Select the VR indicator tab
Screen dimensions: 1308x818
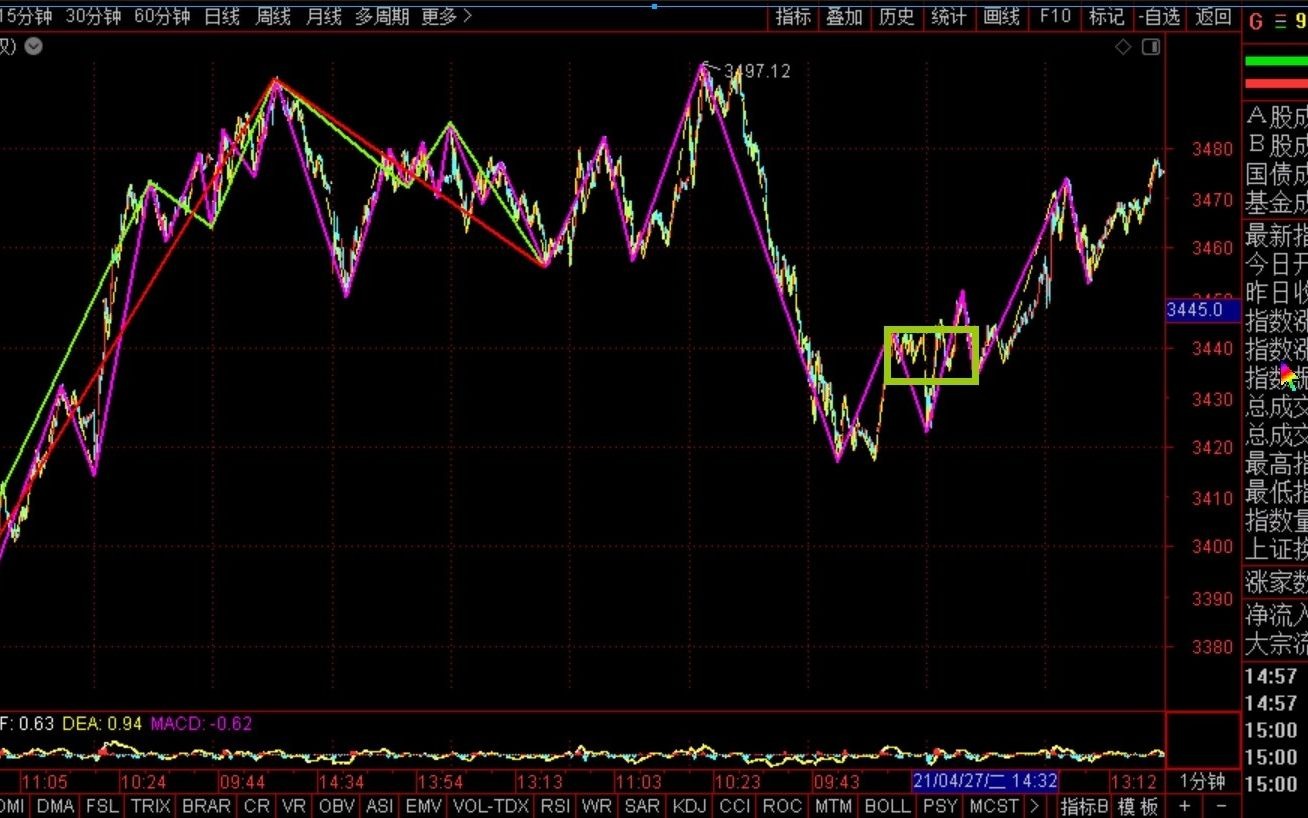294,806
